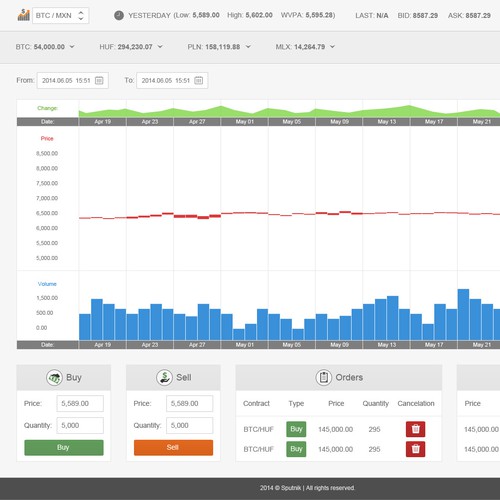Click the blue Volume chart label
This screenshot has width=500, height=500.
[47, 284]
